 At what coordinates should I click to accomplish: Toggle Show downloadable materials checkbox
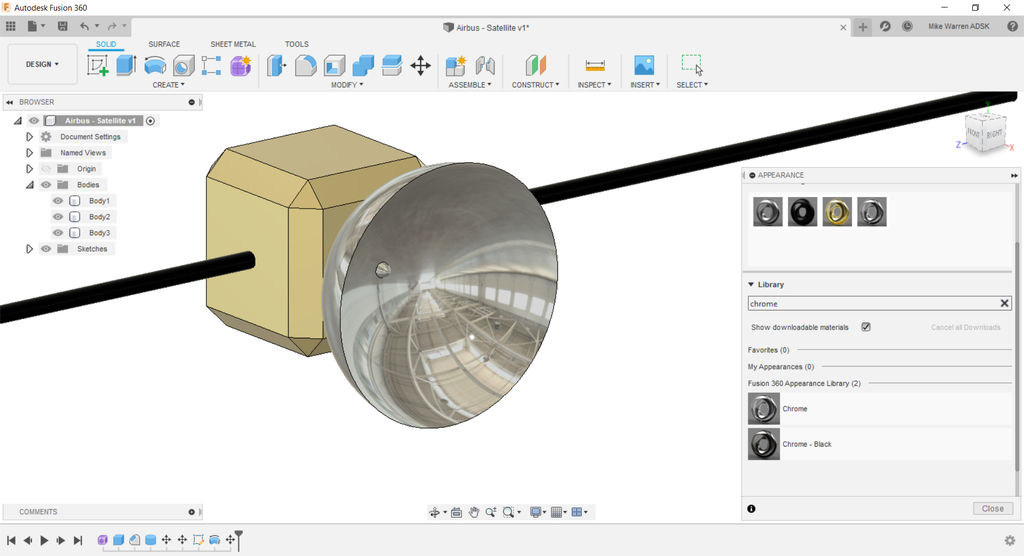tap(866, 327)
